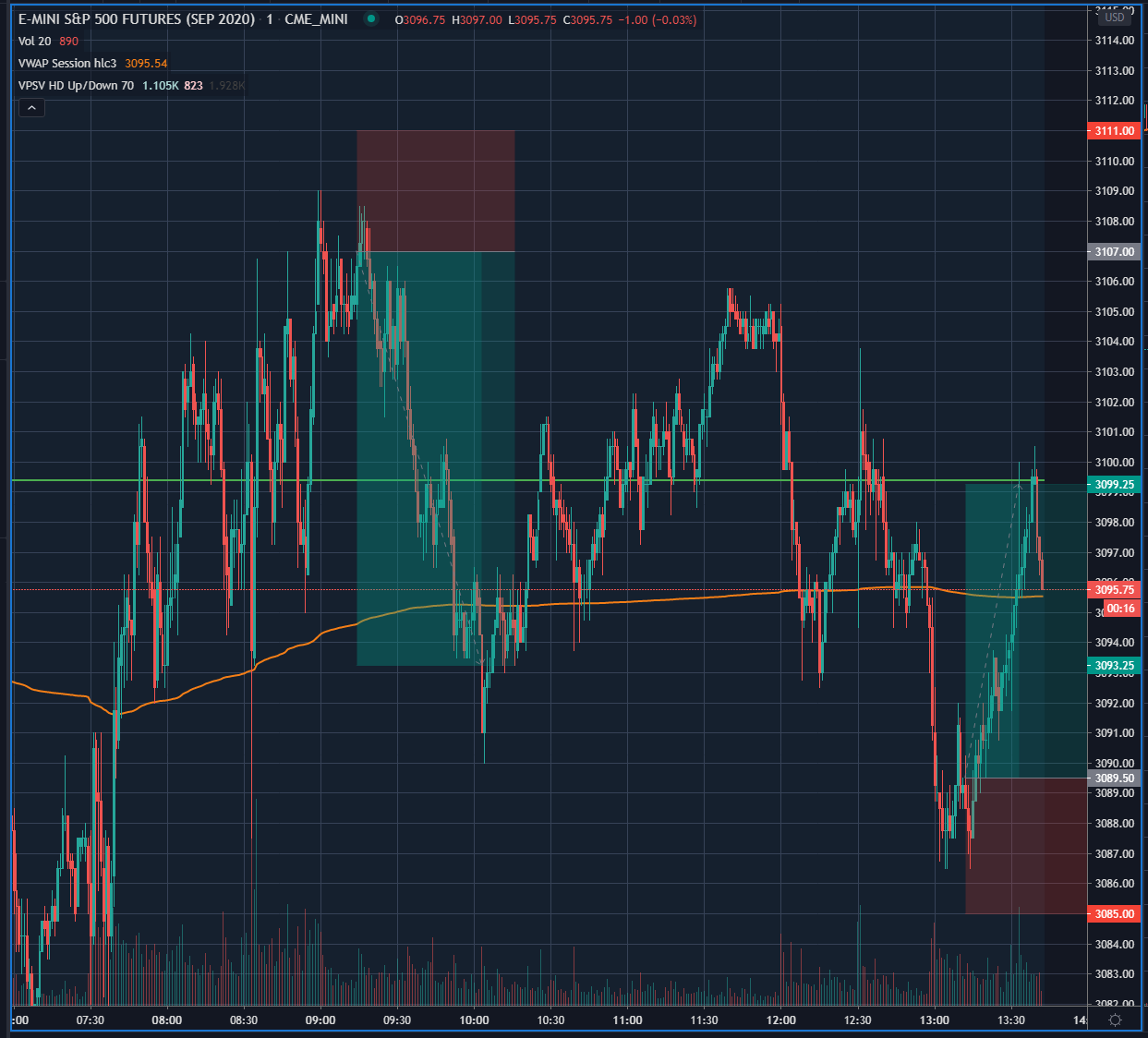Click the 08:00 time axis label
Viewport: 1148px width, 1038px height.
click(x=167, y=1020)
